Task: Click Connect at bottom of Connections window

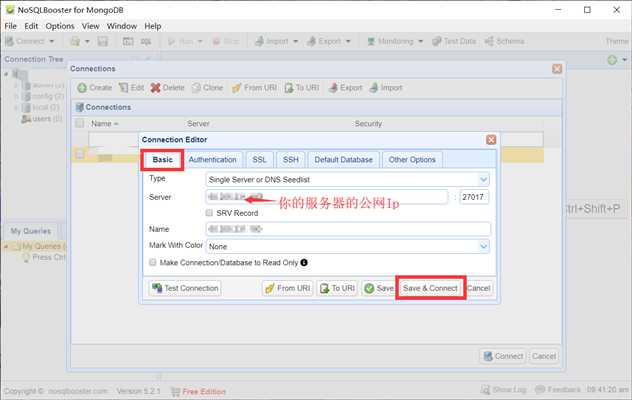Action: tap(503, 356)
